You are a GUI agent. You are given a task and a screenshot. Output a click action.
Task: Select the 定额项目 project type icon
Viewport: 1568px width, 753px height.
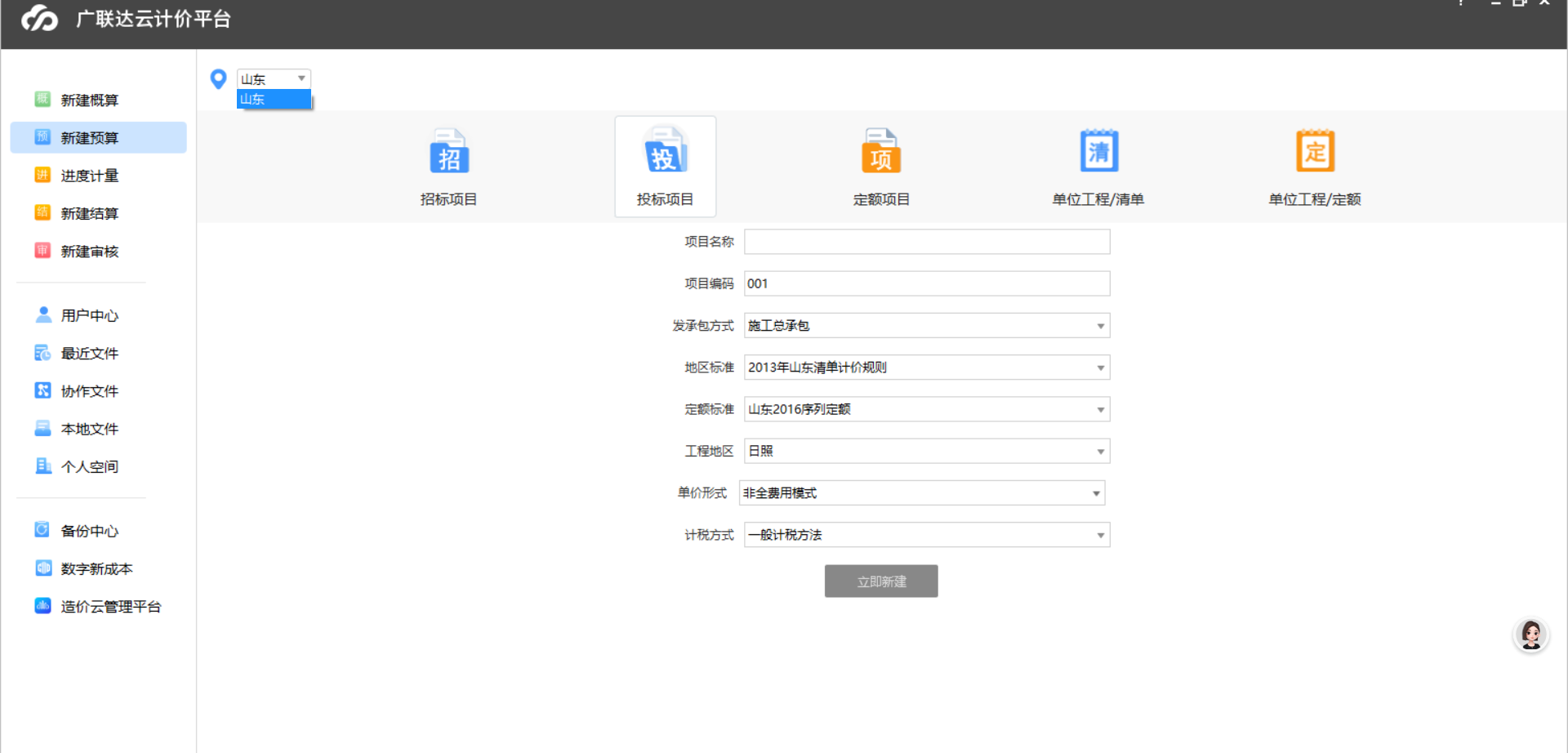881,151
